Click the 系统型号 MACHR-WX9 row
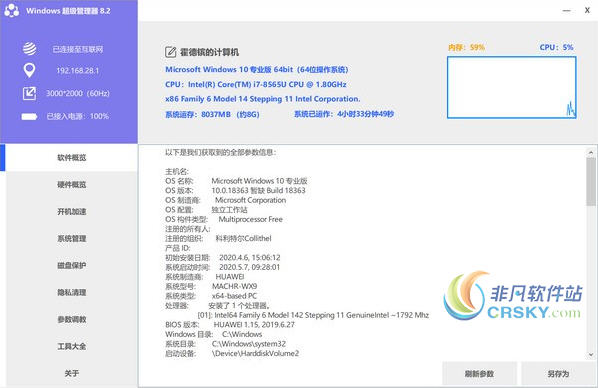This screenshot has width=598, height=388. tap(211, 286)
